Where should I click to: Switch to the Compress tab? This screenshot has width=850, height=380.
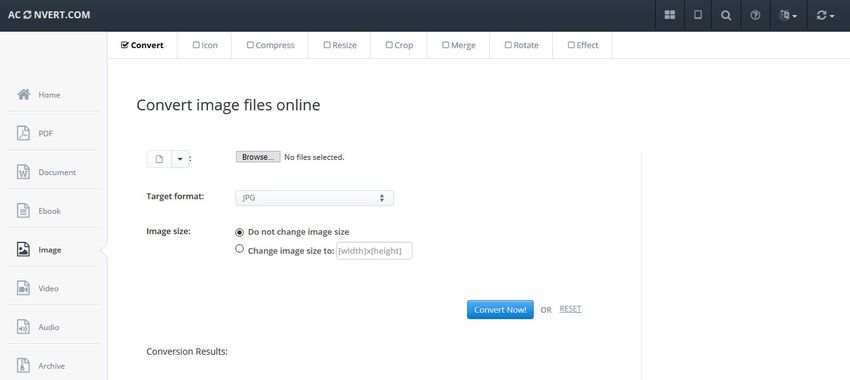(x=270, y=45)
